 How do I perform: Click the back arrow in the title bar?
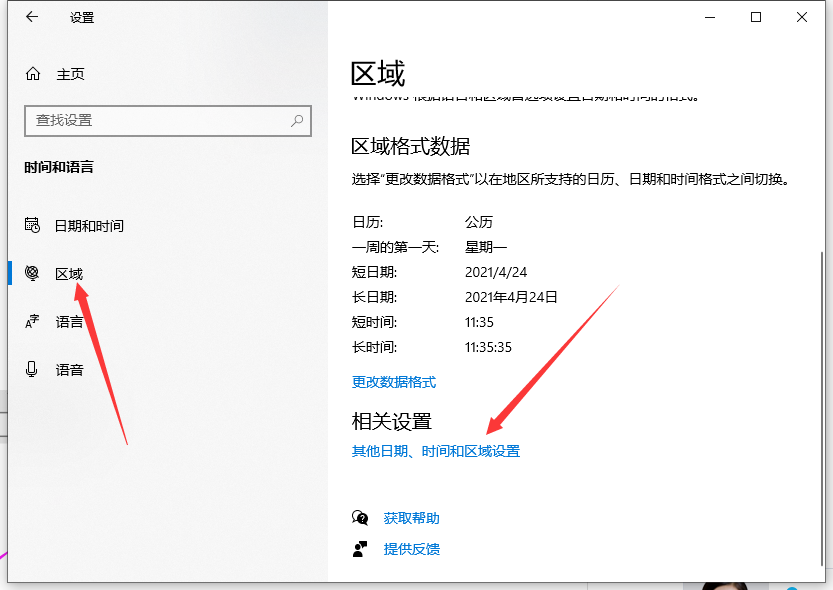pos(32,17)
